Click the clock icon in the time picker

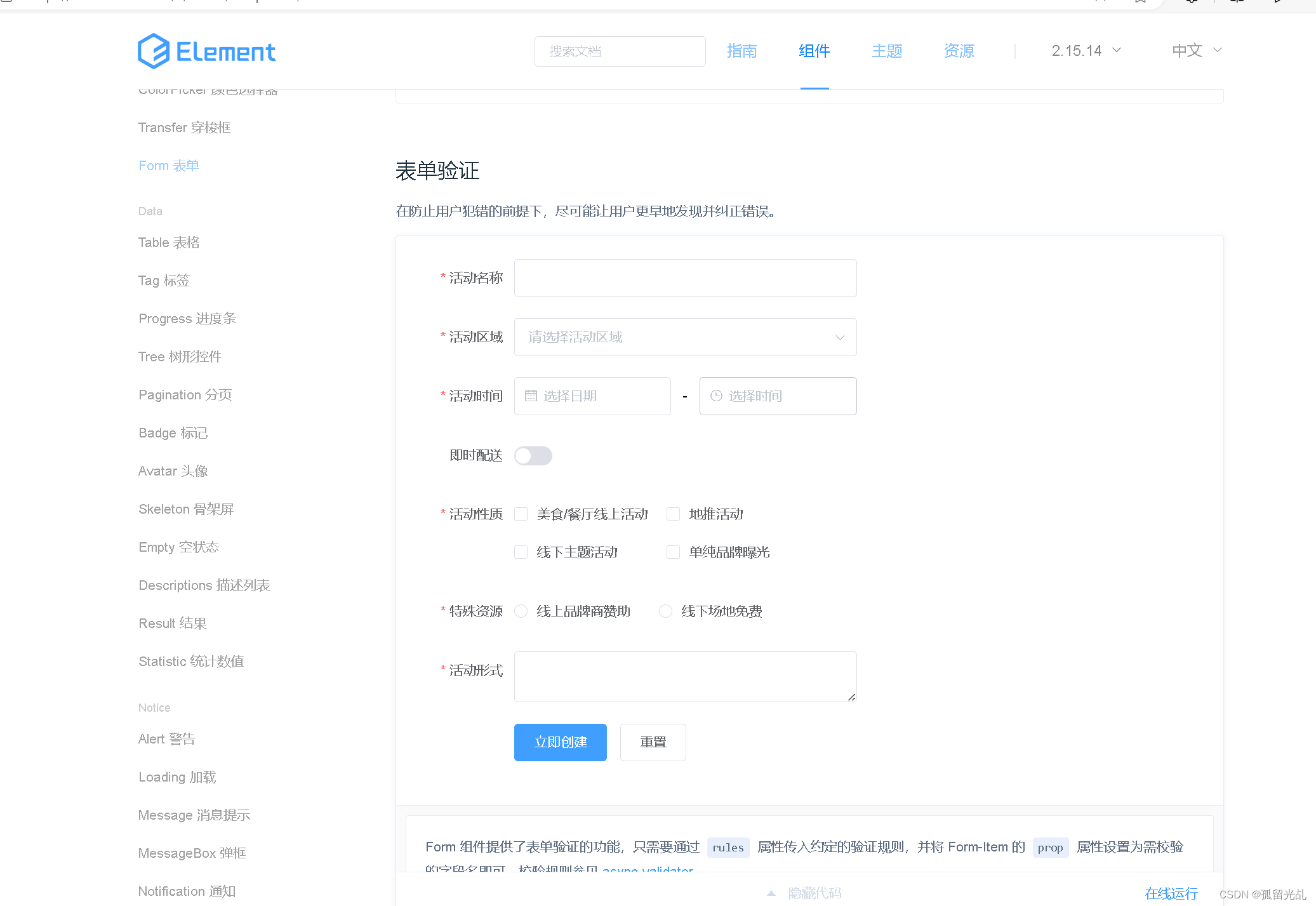coord(716,396)
